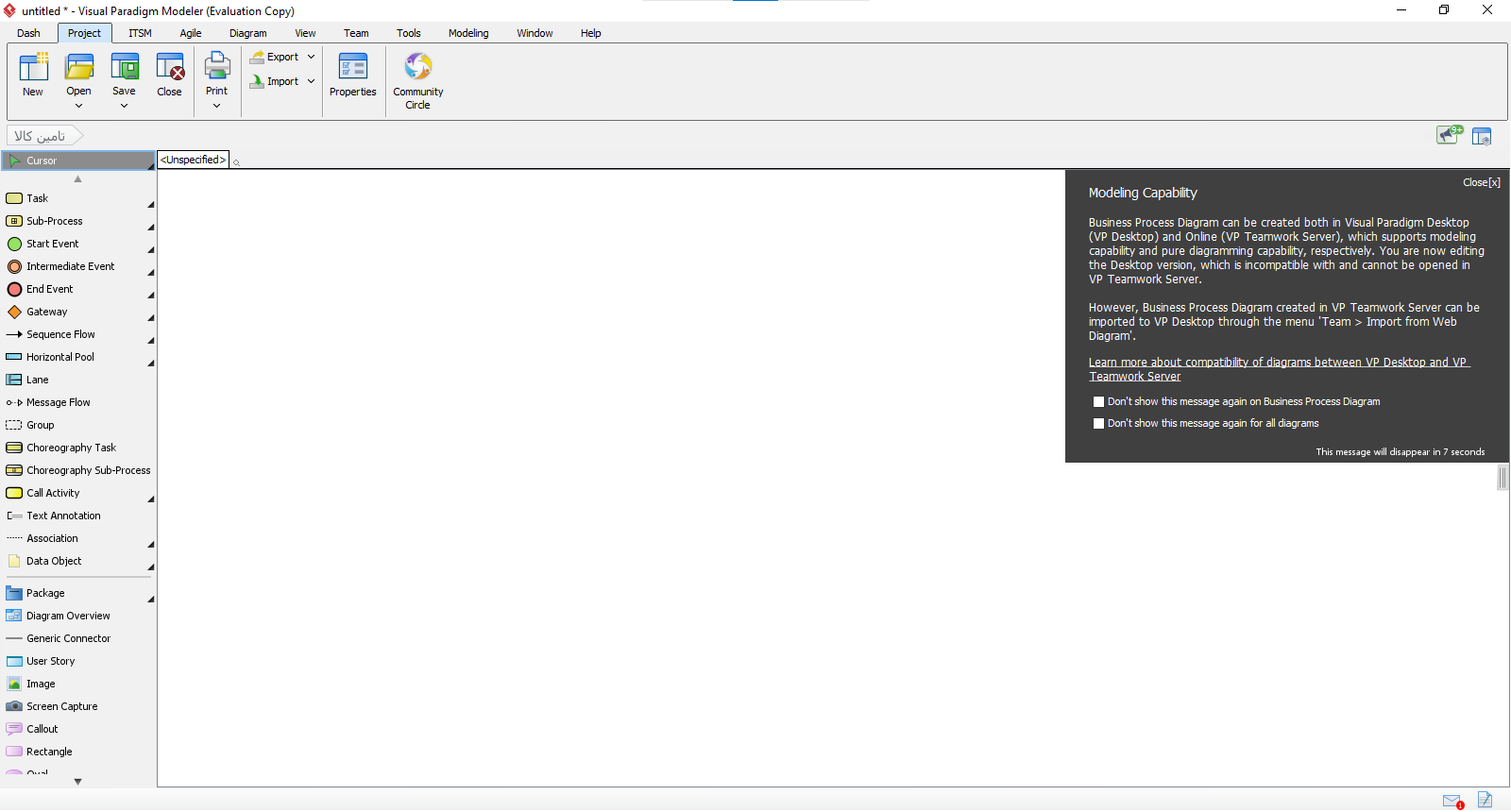Open the messages mail icon in status bar
The height and width of the screenshot is (812, 1511).
[x=1453, y=801]
